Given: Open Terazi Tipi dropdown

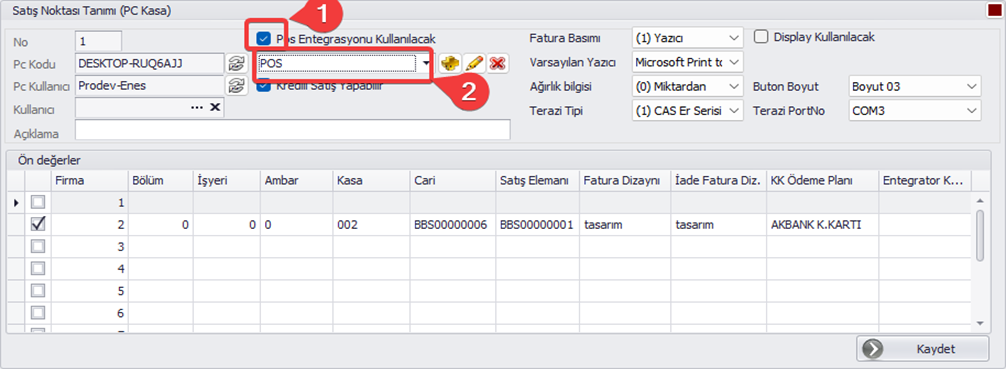Looking at the screenshot, I should coord(734,110).
